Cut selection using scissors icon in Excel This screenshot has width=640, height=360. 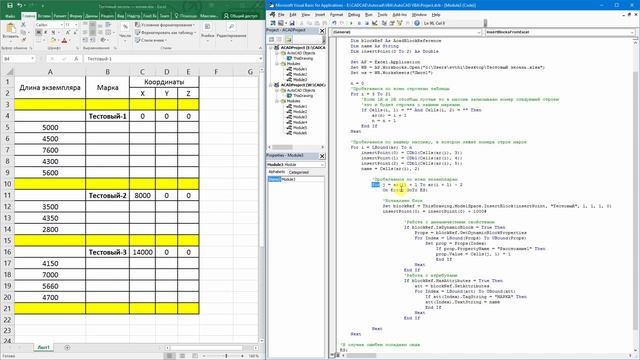[23, 24]
